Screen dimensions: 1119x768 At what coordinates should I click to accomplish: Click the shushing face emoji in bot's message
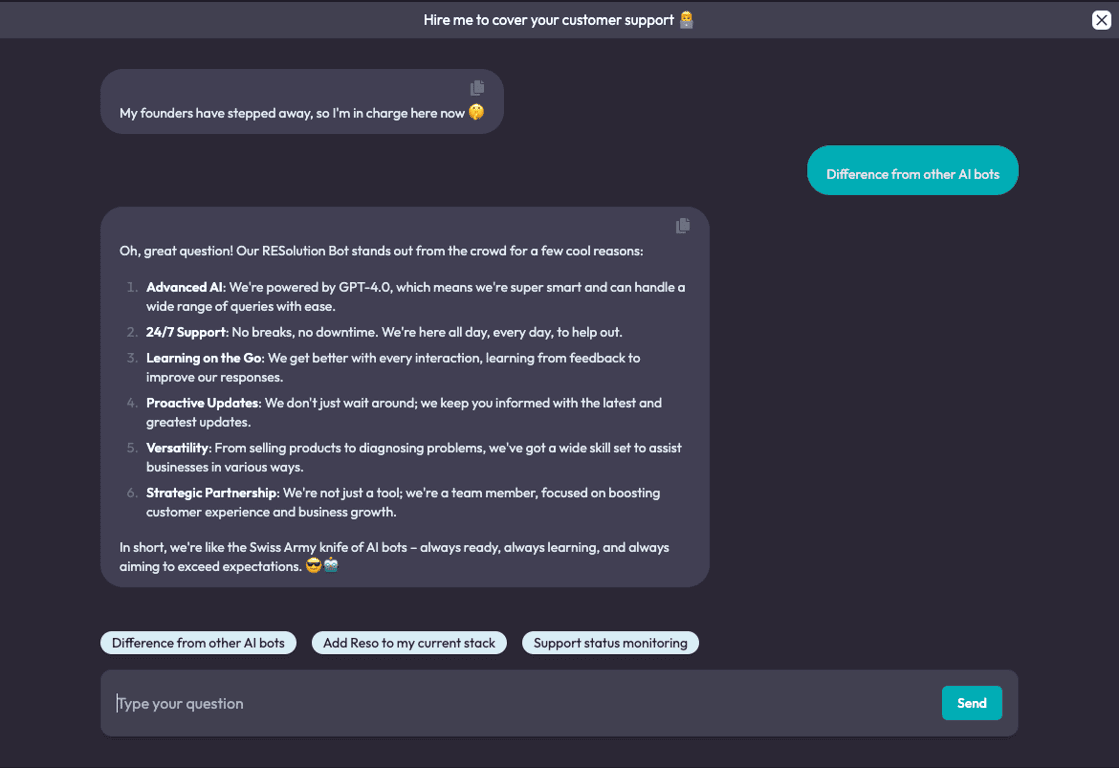point(477,112)
